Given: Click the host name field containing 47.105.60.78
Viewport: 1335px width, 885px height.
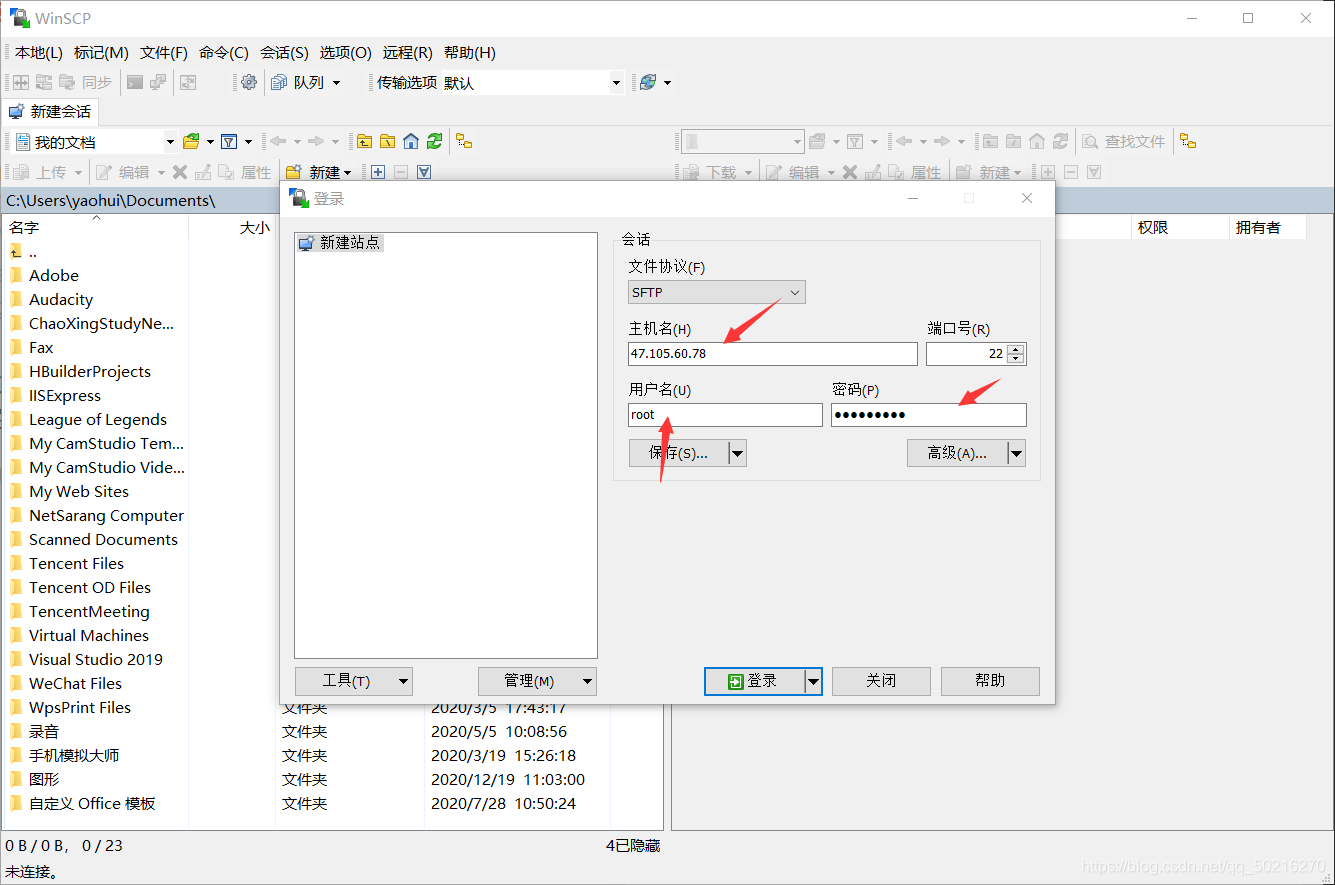Looking at the screenshot, I should click(772, 354).
